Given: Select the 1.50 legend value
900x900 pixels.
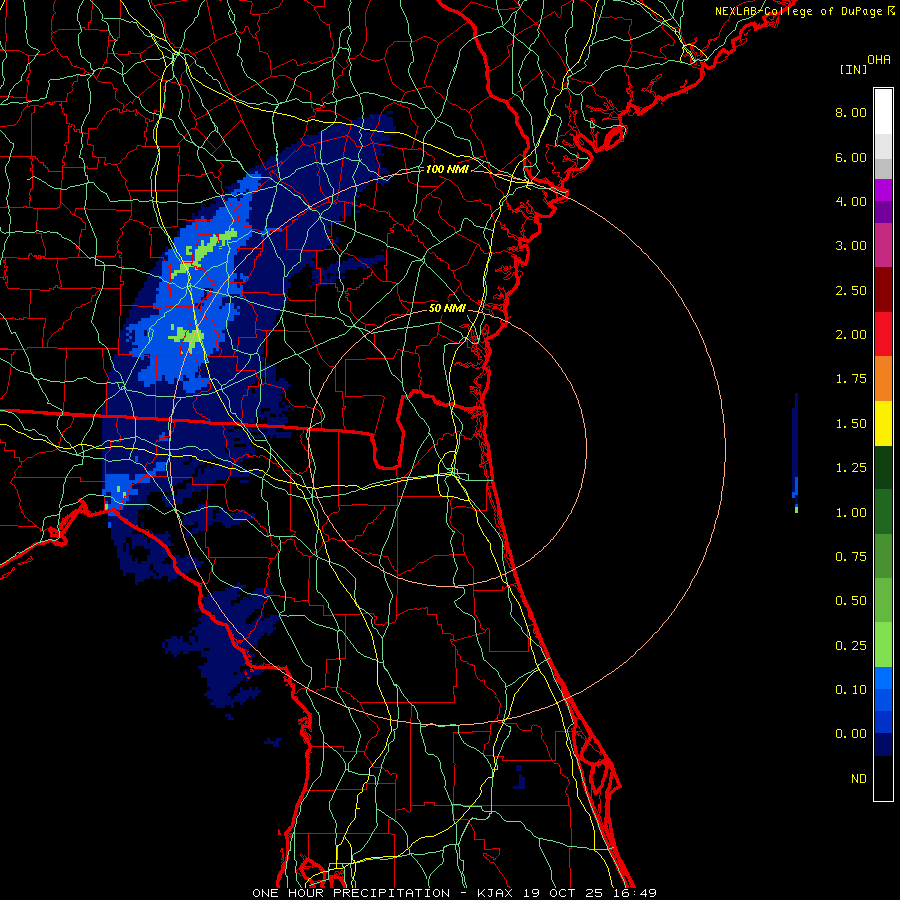Looking at the screenshot, I should (x=851, y=424).
